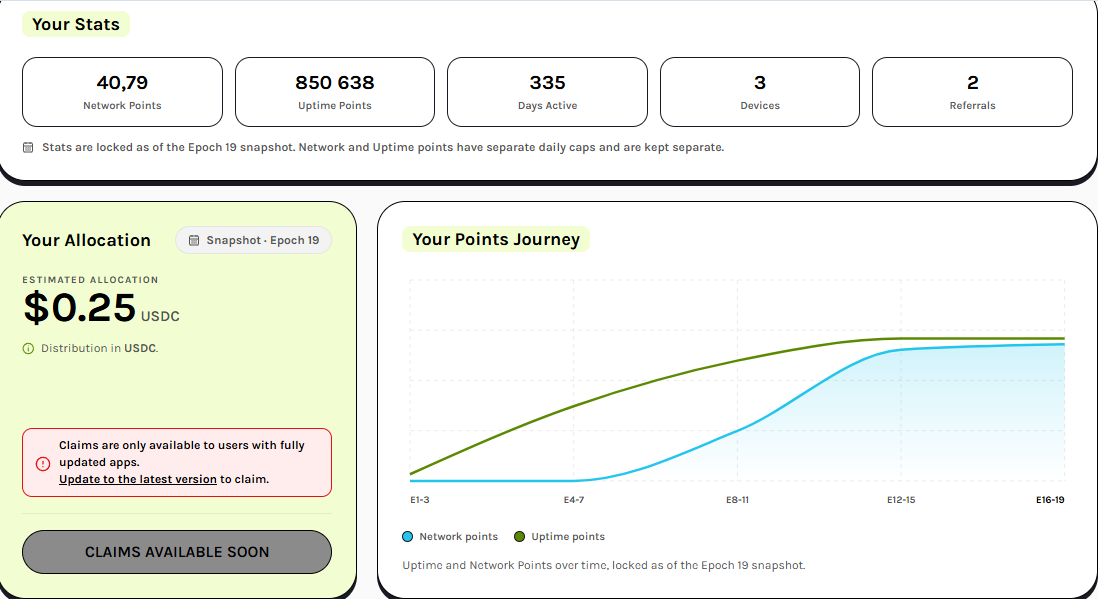Click the CLAIMS AVAILABLE SOON button

point(176,552)
